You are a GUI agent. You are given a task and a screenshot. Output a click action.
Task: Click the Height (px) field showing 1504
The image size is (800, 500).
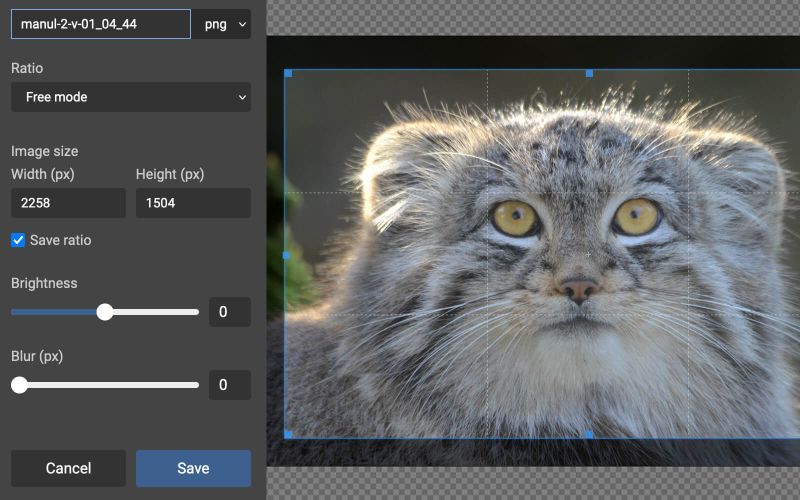click(x=193, y=203)
